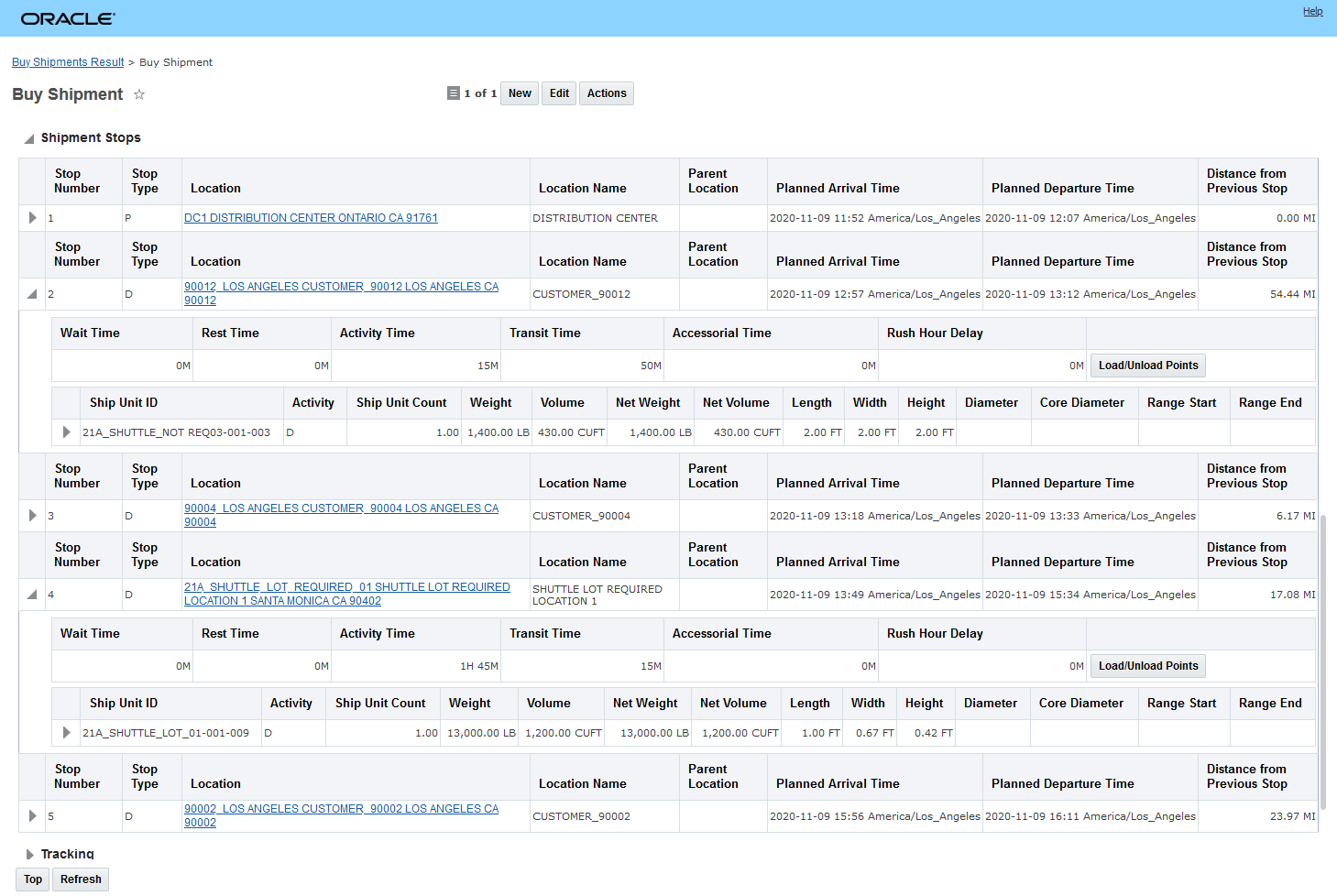Select the CUSTOMER_90002 location name cell

point(605,816)
